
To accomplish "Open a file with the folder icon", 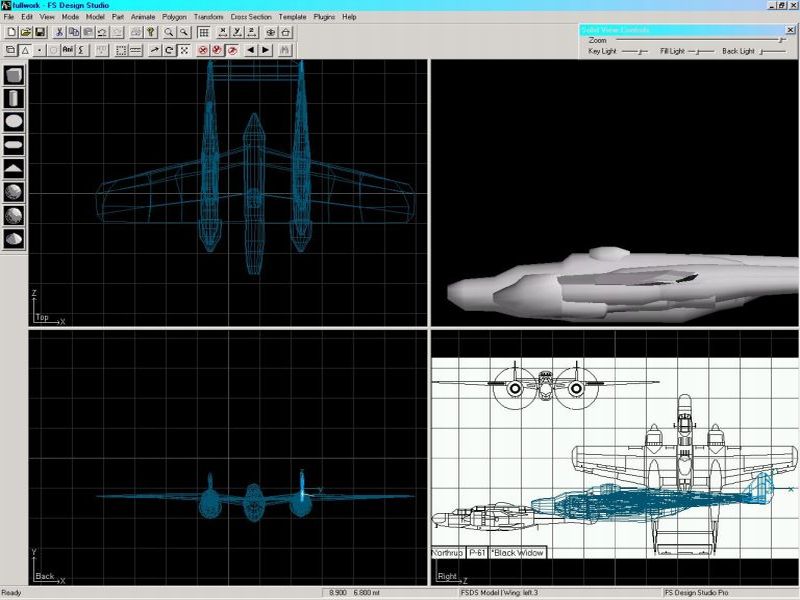I will (x=25, y=32).
